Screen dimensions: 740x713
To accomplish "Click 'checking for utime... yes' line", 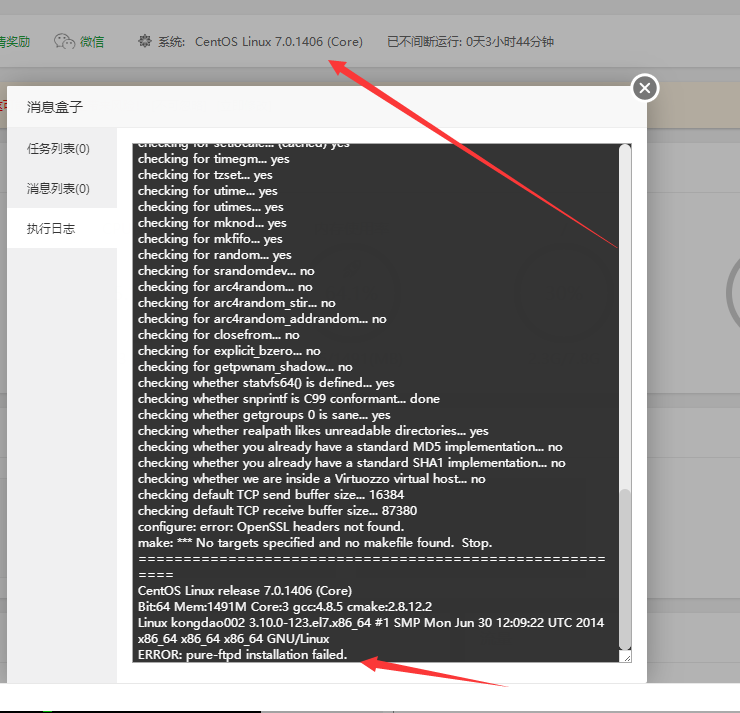I will click(x=208, y=191).
